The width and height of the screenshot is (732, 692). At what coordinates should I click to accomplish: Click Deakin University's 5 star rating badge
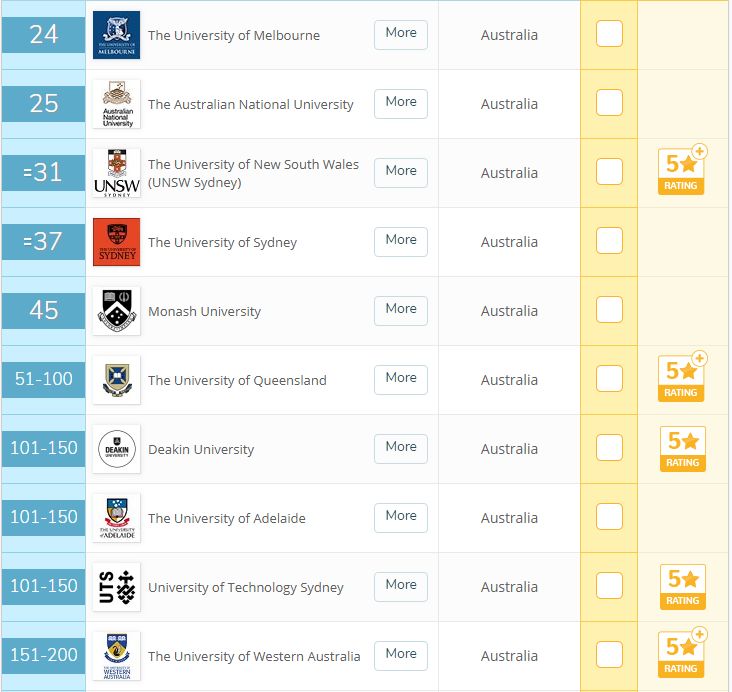pyautogui.click(x=682, y=449)
